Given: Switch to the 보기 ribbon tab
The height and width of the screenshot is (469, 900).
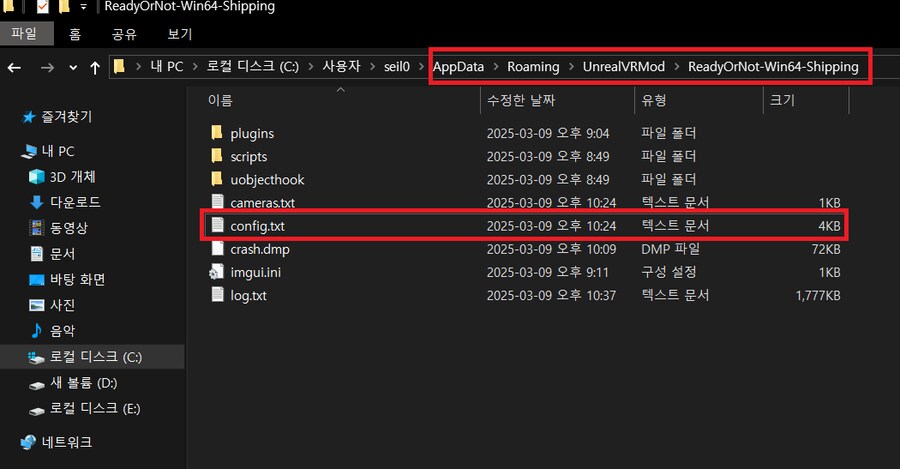Looking at the screenshot, I should point(180,34).
